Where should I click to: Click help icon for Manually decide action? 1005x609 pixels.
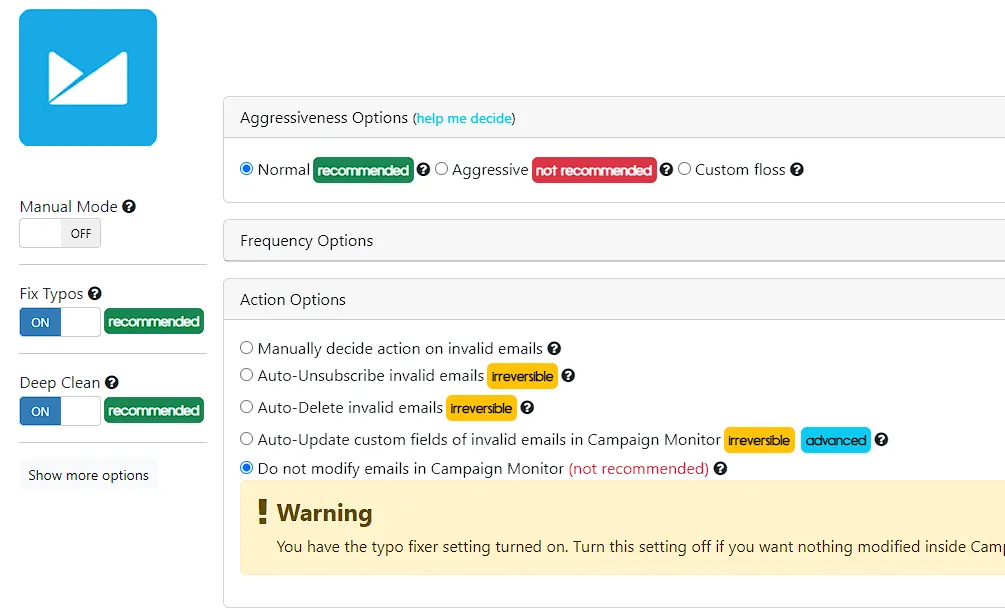(554, 349)
